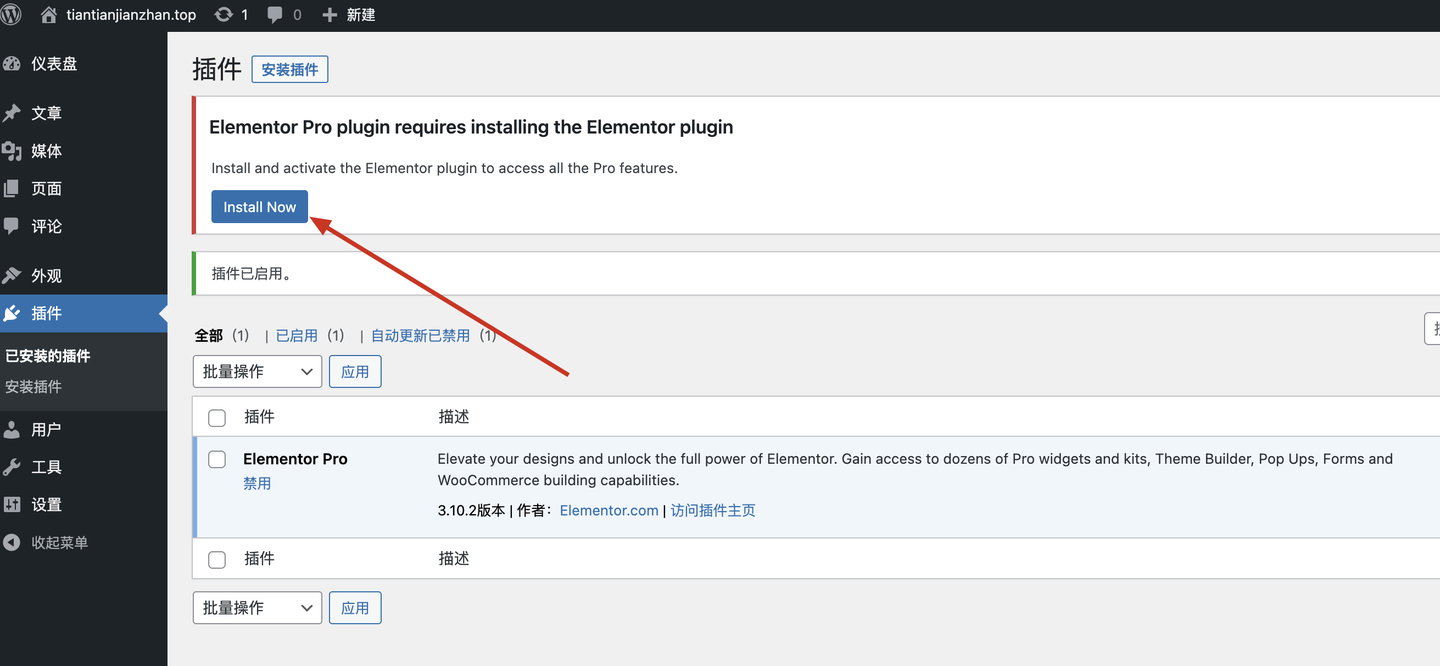Toggle select-all checkbox in table header
Screen dimensions: 1440x666
tap(217, 418)
